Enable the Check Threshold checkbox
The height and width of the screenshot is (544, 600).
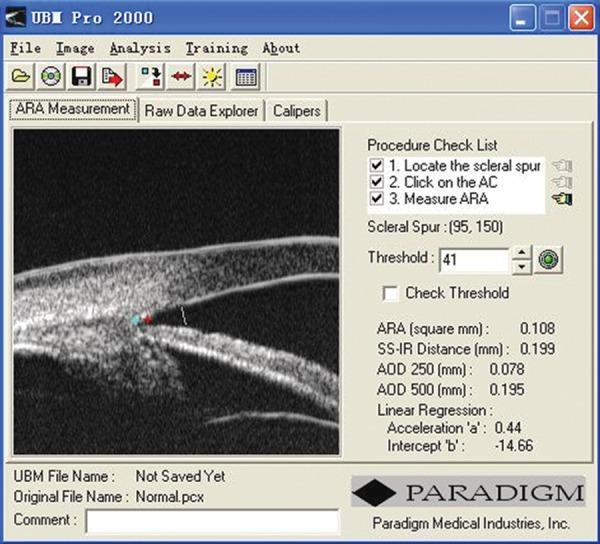[392, 293]
